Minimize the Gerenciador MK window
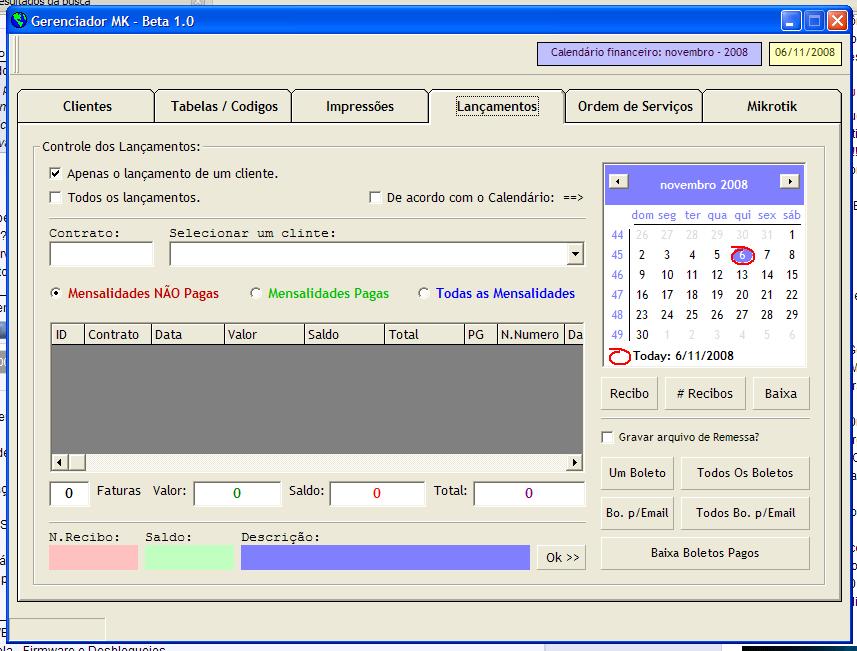This screenshot has width=857, height=651. 790,21
